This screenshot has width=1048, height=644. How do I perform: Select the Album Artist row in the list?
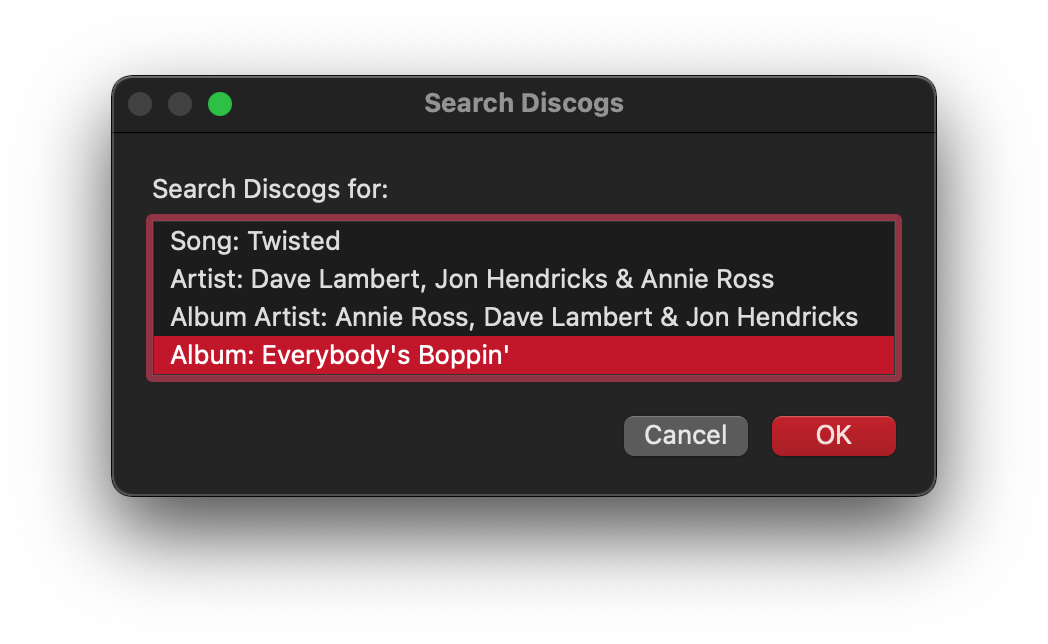(514, 317)
